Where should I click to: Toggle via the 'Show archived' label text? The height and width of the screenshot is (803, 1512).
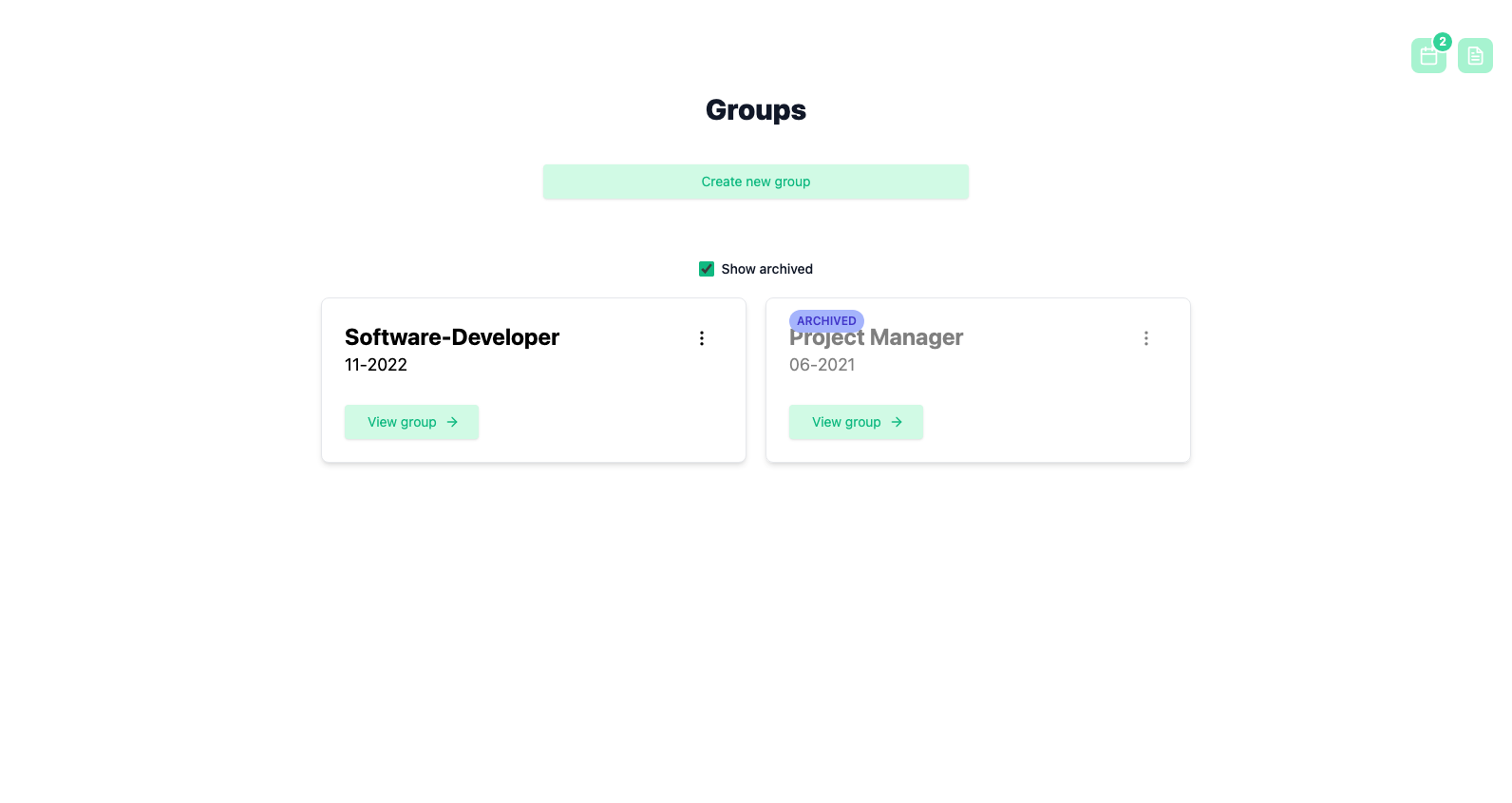(766, 269)
